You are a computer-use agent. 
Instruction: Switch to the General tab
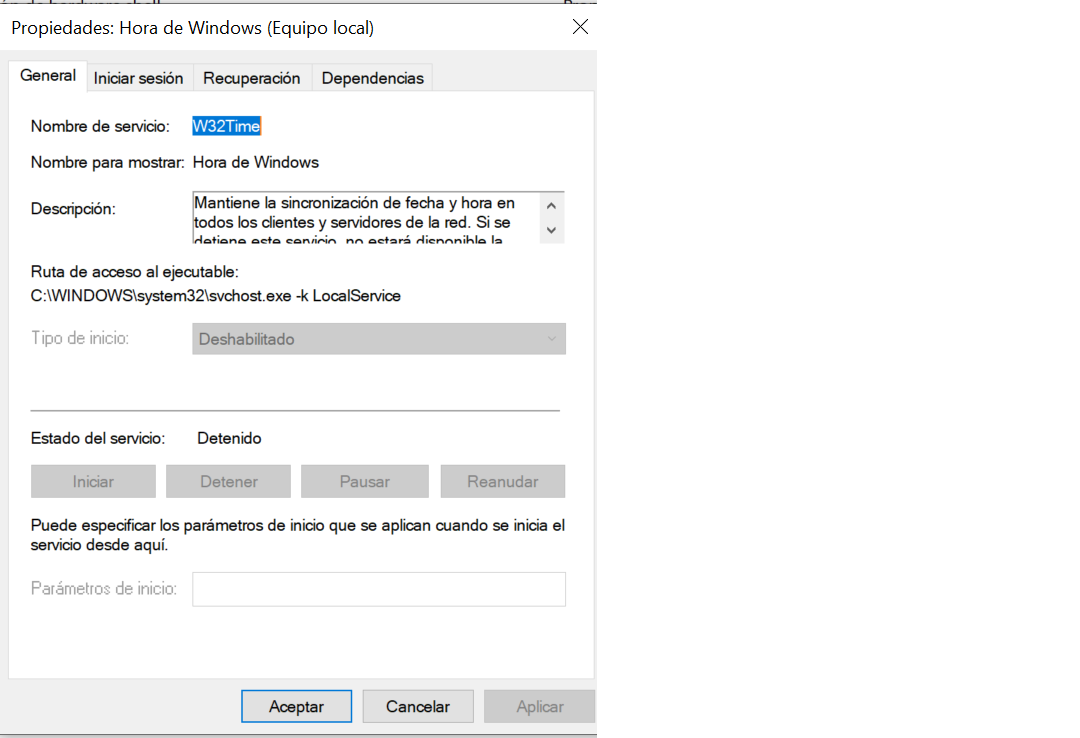pyautogui.click(x=48, y=76)
